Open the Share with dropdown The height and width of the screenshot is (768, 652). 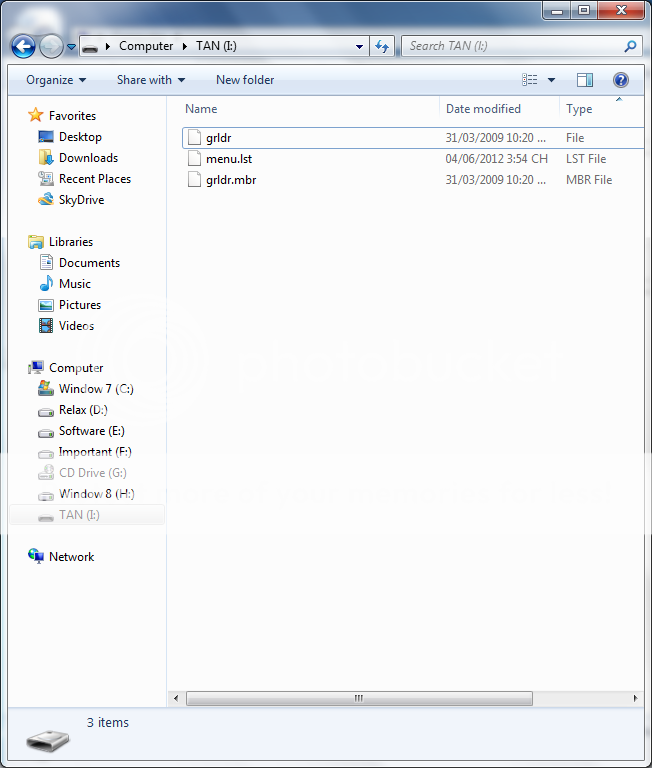pyautogui.click(x=150, y=80)
